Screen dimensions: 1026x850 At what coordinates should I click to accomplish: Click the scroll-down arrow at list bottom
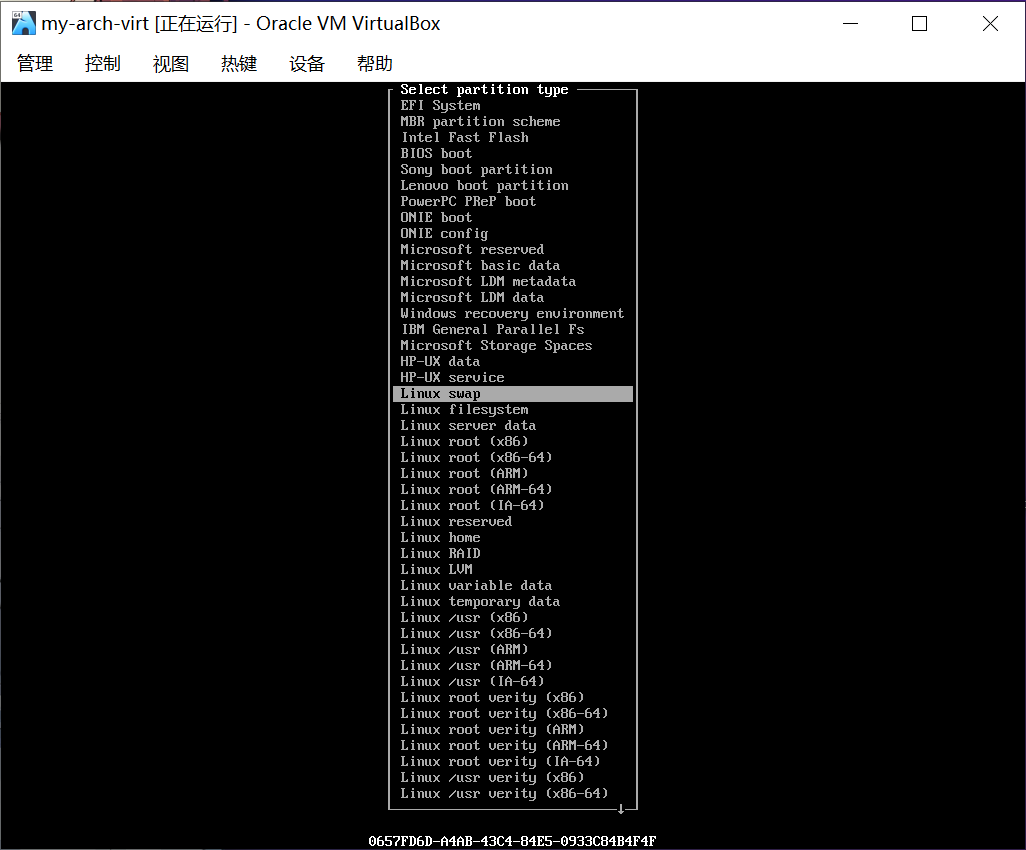620,808
